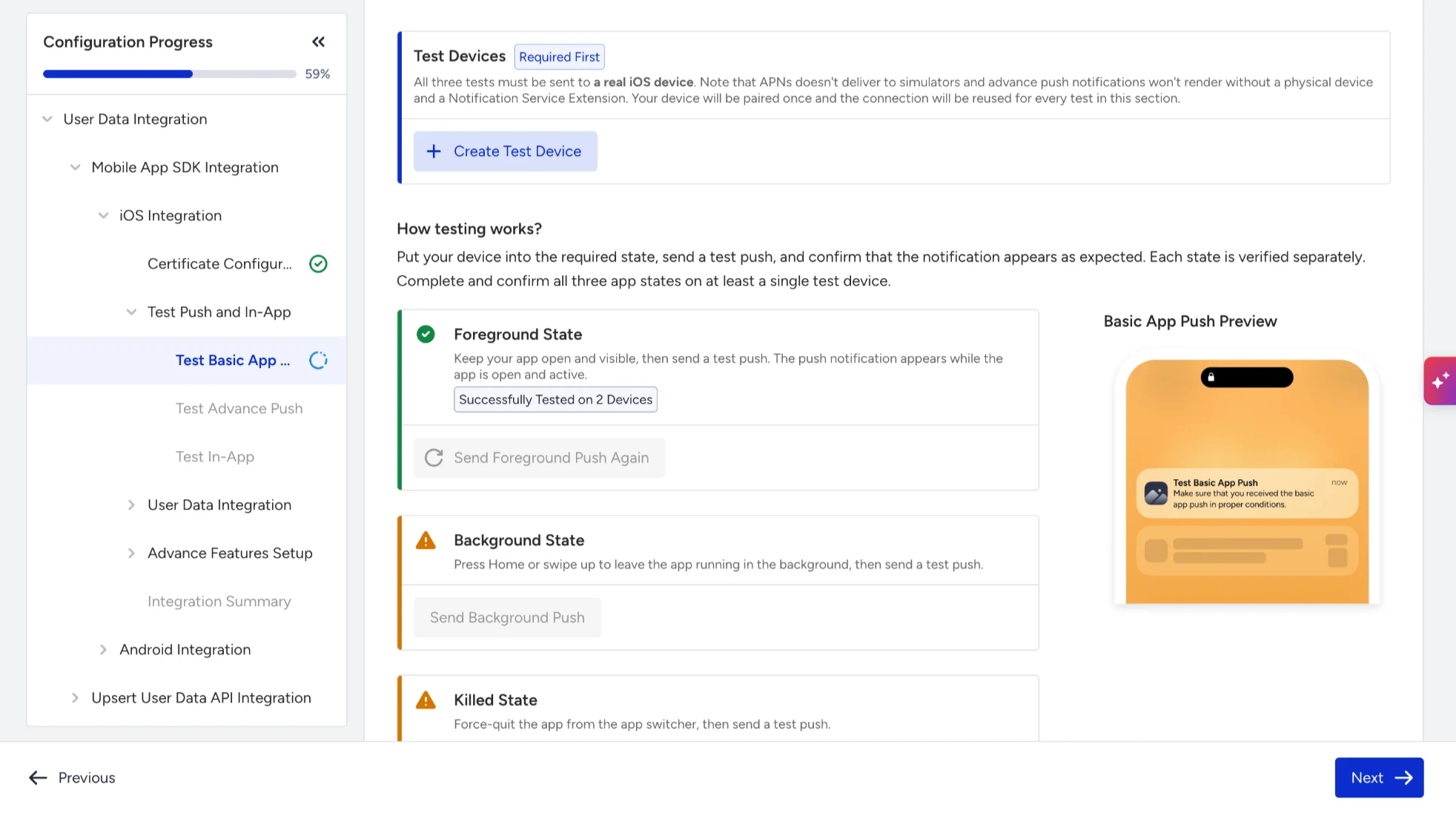The height and width of the screenshot is (813, 1456).
Task: Click the plus icon in Create Test Device
Action: pyautogui.click(x=434, y=151)
